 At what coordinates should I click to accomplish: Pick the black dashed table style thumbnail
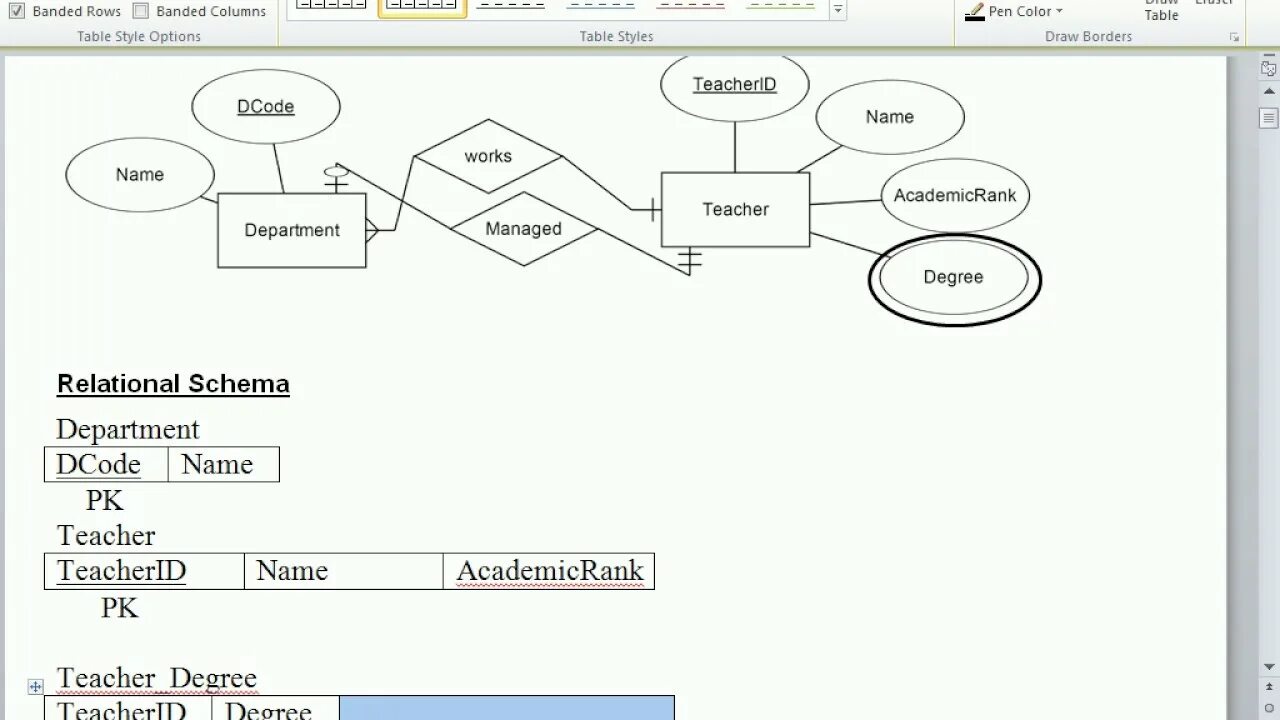[511, 7]
